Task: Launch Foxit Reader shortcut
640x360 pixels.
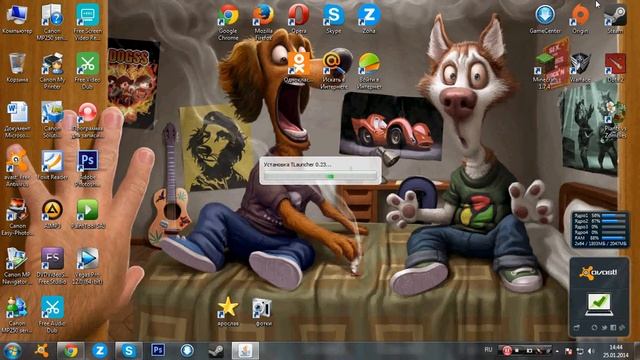Action: pyautogui.click(x=52, y=165)
